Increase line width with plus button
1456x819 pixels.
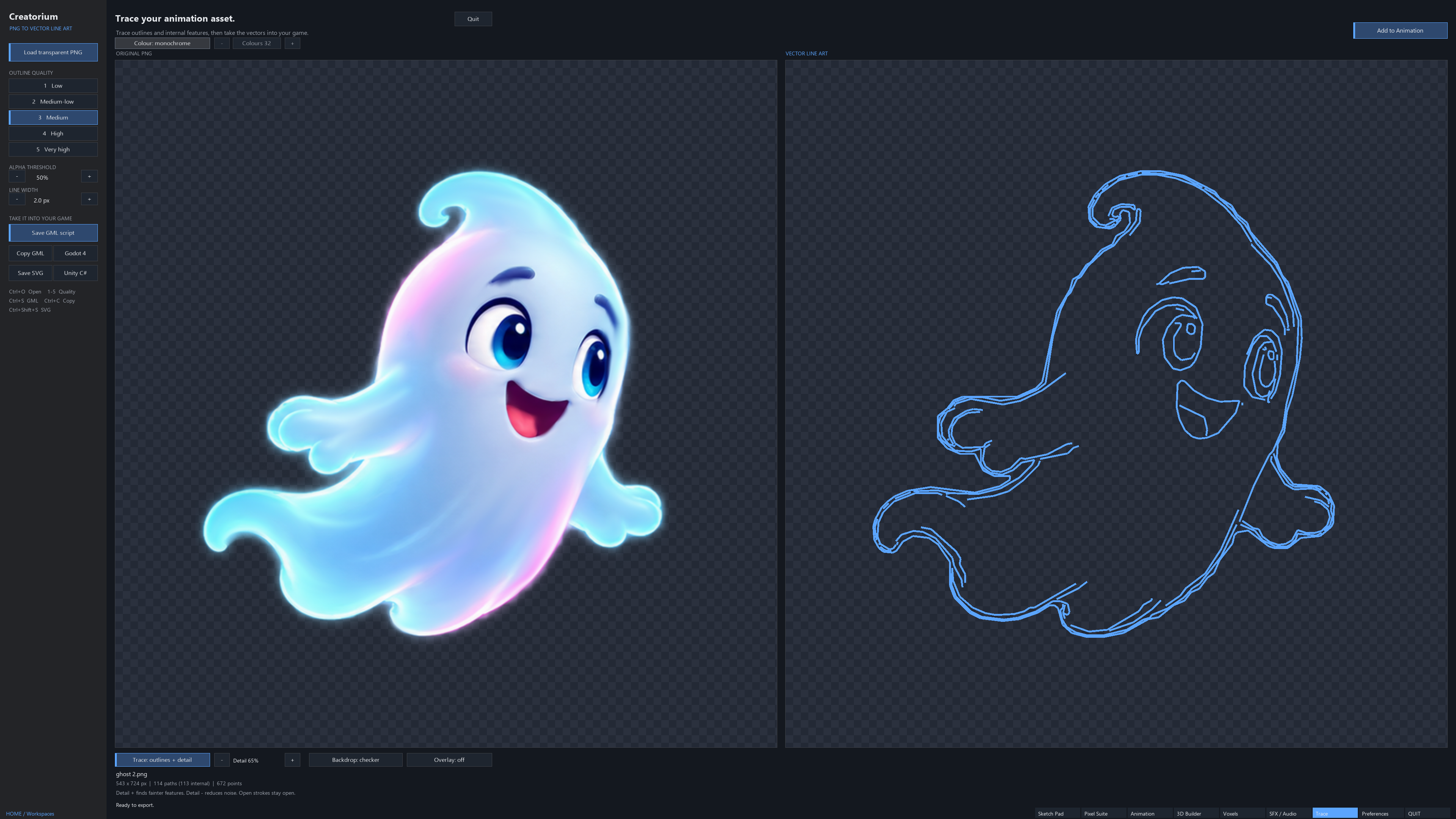pyautogui.click(x=89, y=199)
